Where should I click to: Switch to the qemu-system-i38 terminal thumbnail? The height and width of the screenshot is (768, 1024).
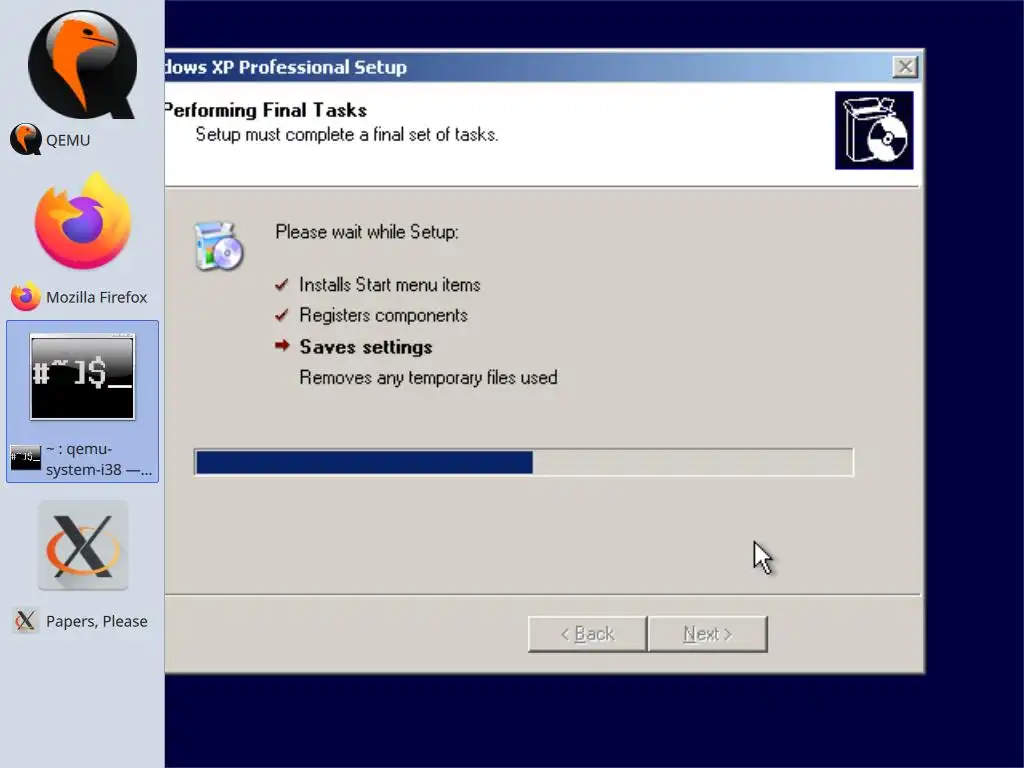[x=82, y=377]
